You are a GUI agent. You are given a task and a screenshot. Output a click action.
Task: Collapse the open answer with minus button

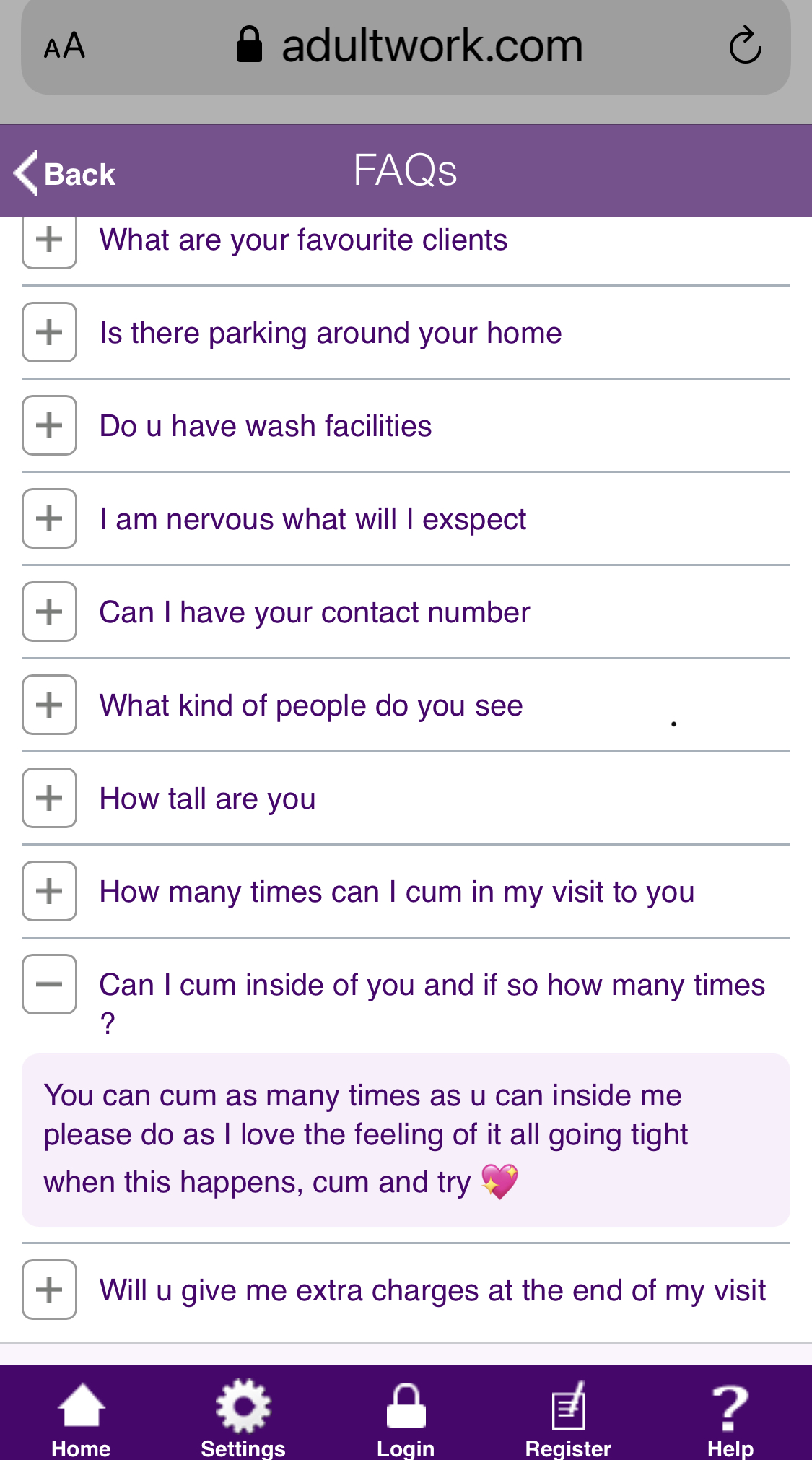[49, 985]
